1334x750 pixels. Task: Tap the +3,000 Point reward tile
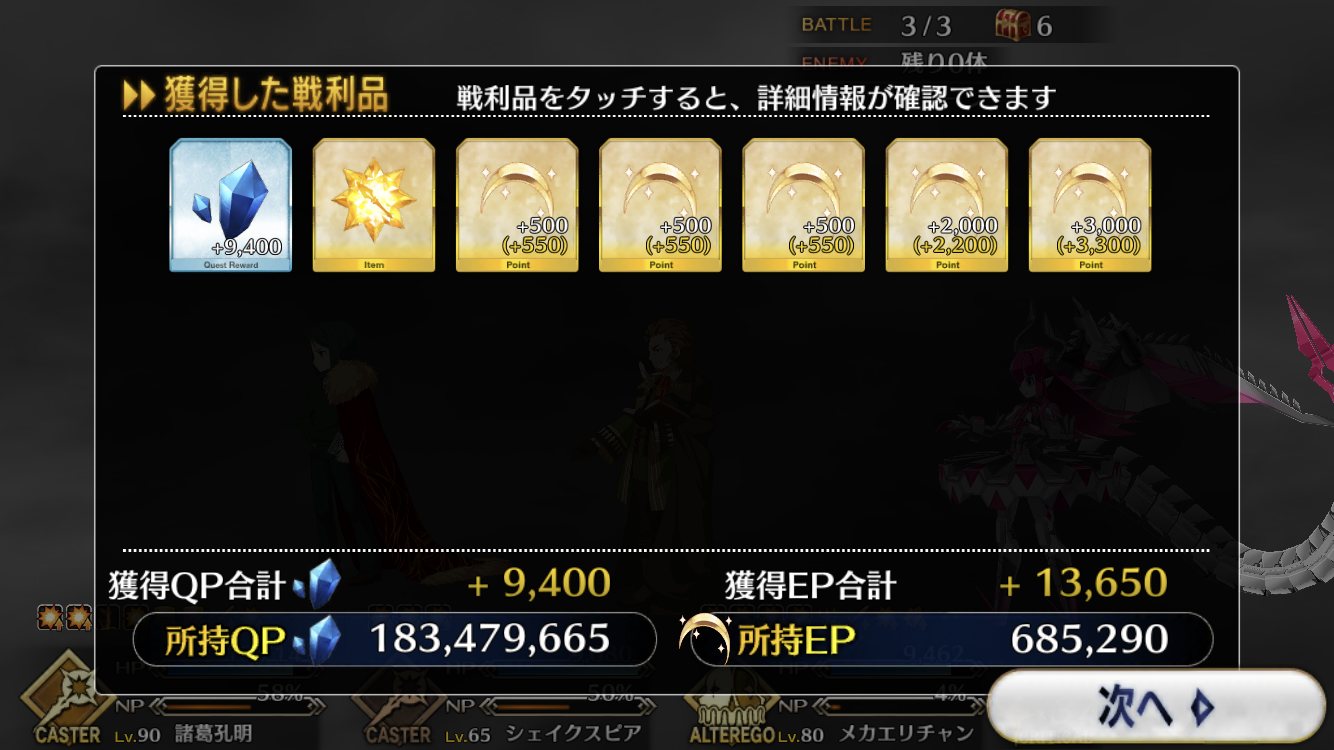click(1090, 205)
